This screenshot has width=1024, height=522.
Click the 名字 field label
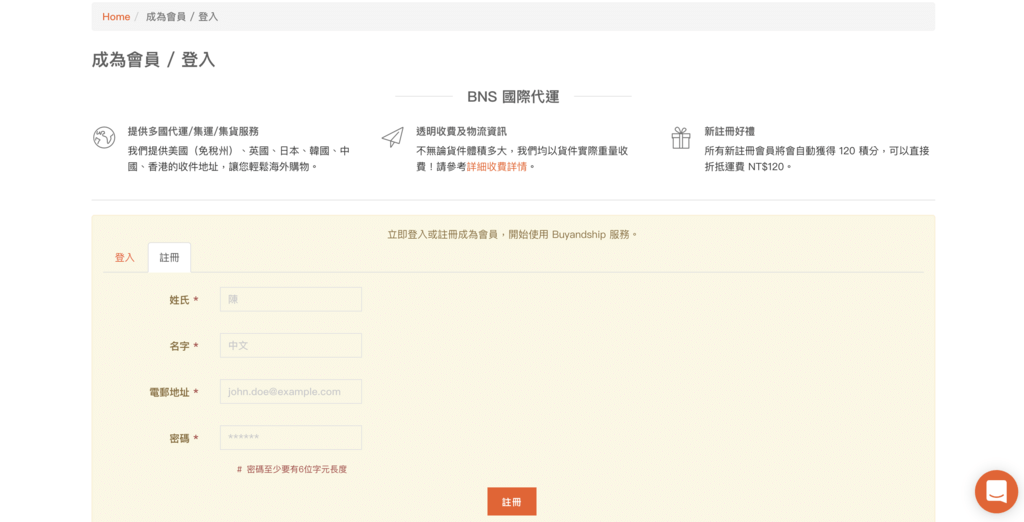click(x=184, y=346)
